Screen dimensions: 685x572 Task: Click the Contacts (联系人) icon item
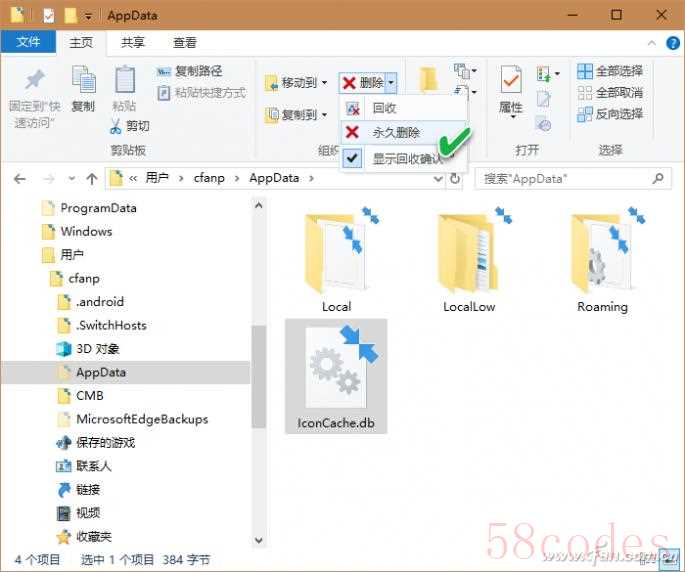[x=84, y=466]
